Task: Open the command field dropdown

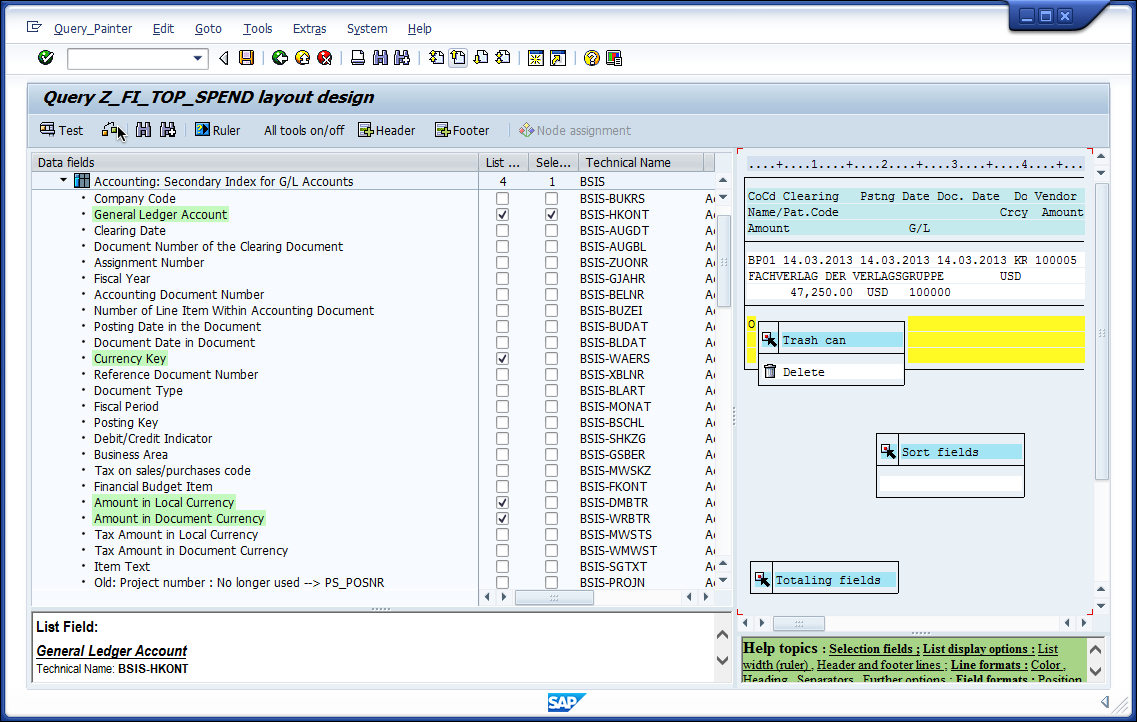Action: click(x=197, y=59)
